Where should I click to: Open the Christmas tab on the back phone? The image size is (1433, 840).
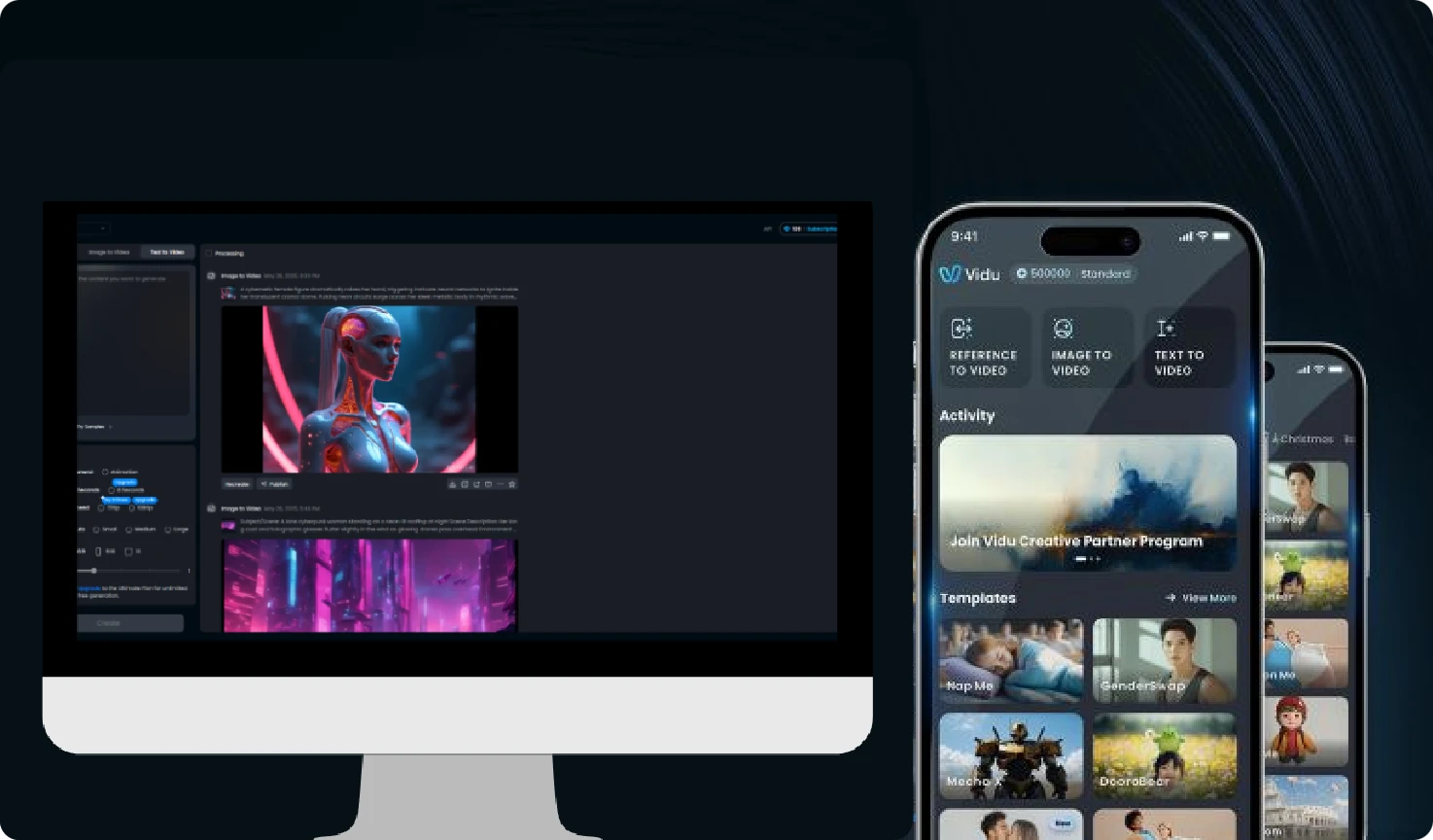[1304, 438]
